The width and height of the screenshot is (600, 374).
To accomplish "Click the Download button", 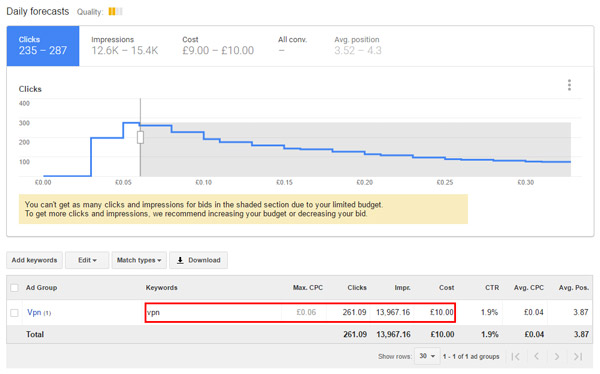I will 199,260.
